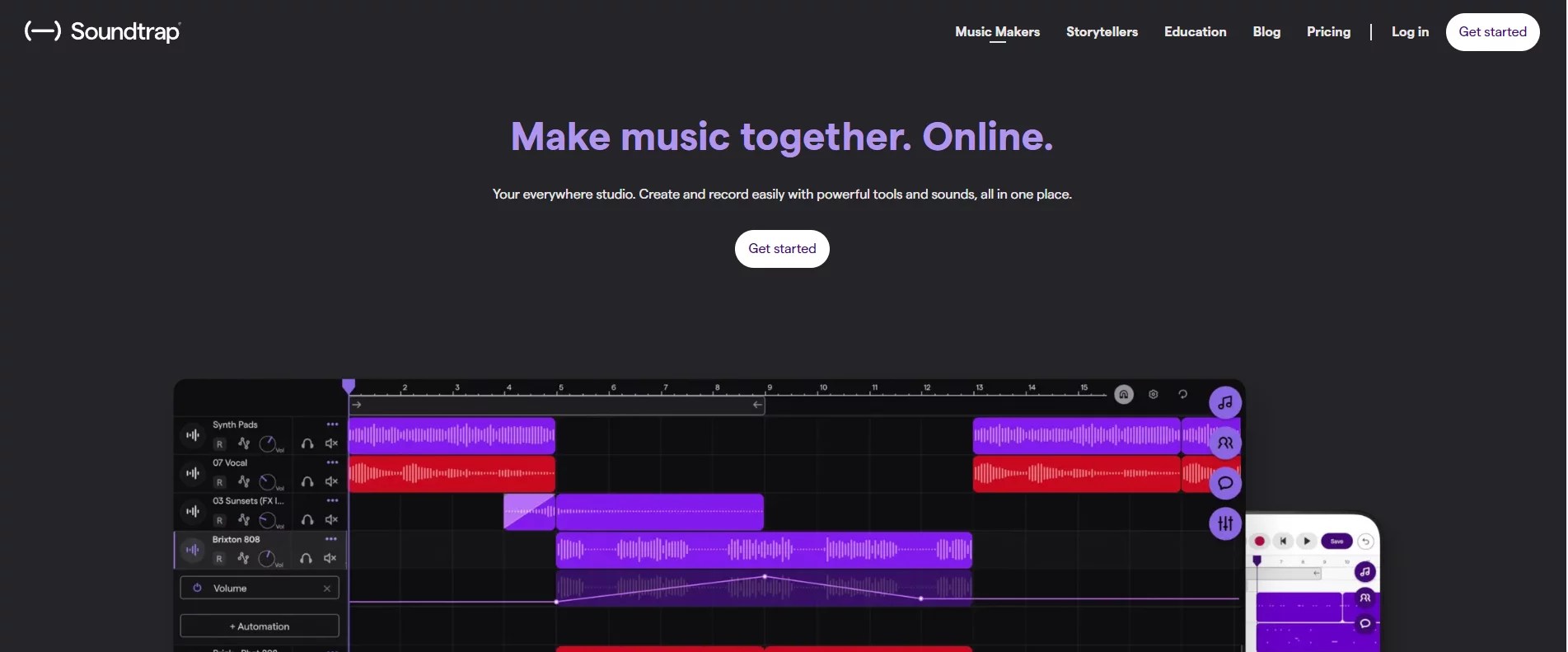Select the first red 07 Vocal clip
Screen dimensions: 1568x652
[452, 474]
